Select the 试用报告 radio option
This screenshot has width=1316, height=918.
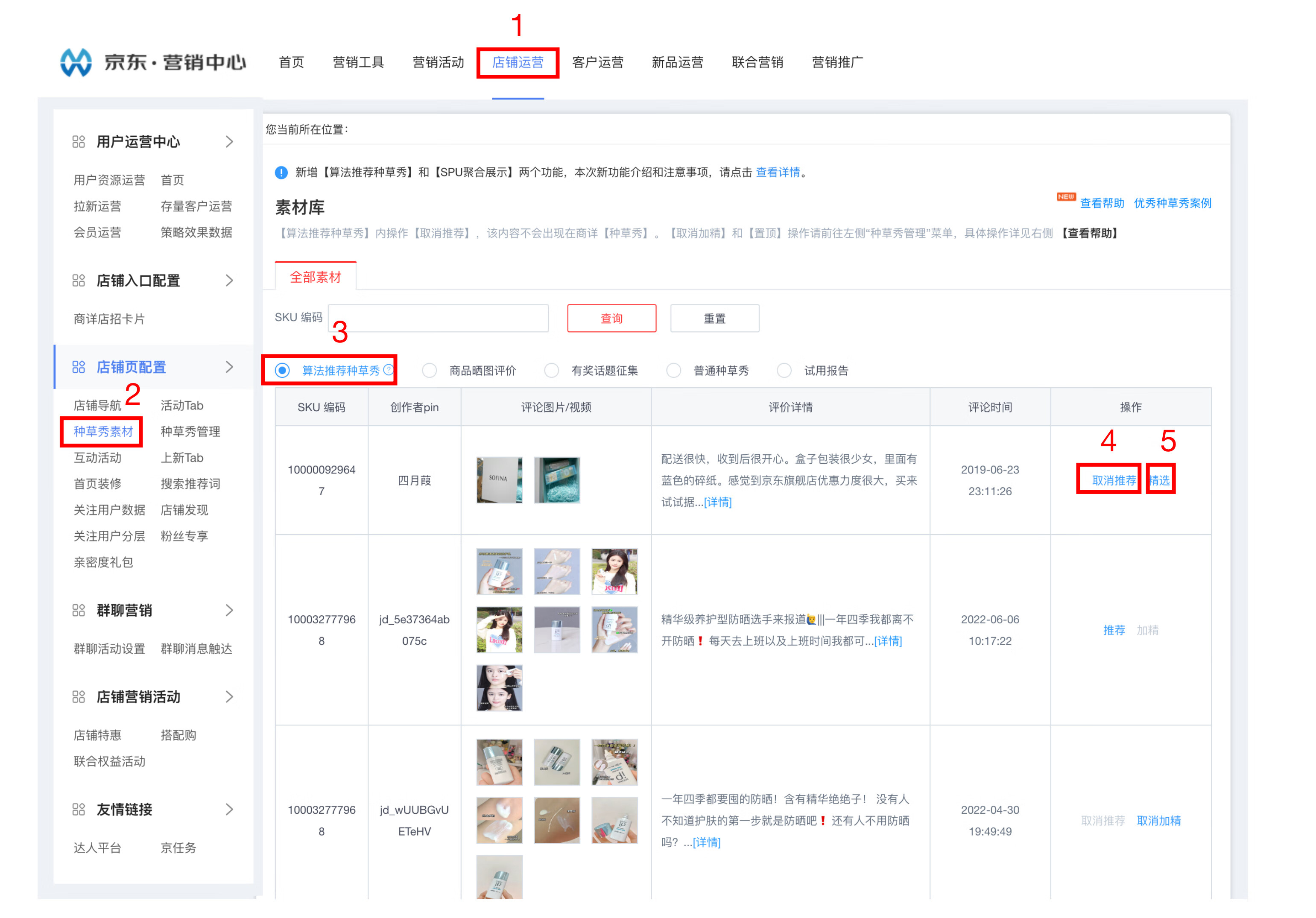[784, 370]
